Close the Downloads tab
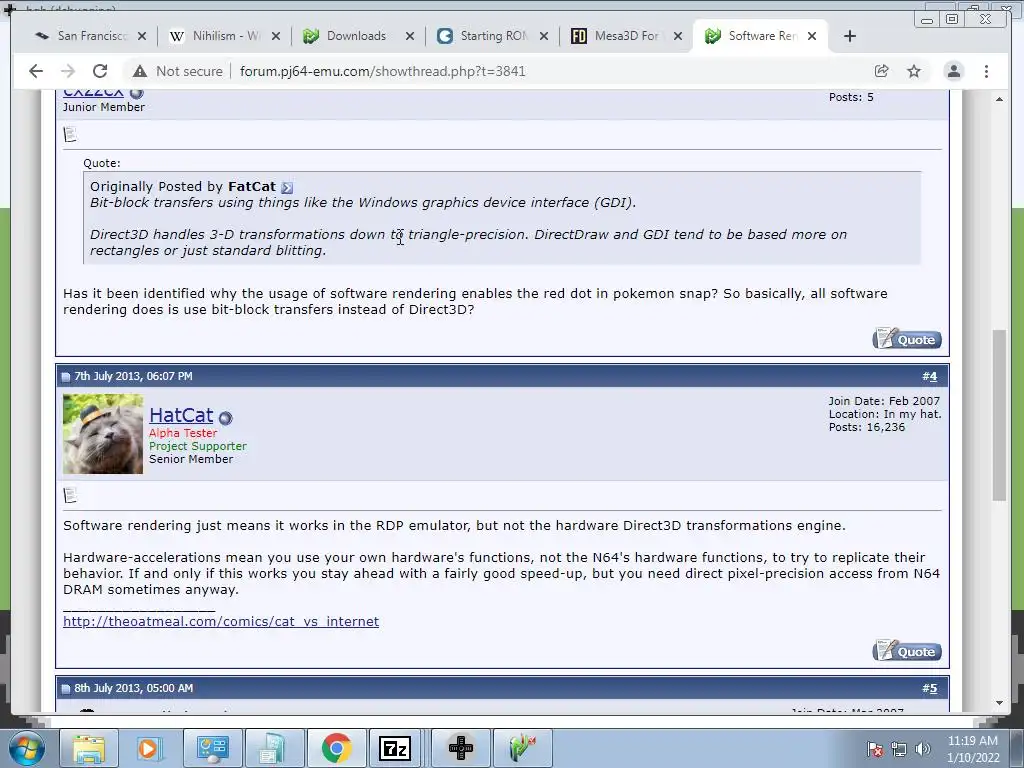The image size is (1024, 768). tap(409, 37)
